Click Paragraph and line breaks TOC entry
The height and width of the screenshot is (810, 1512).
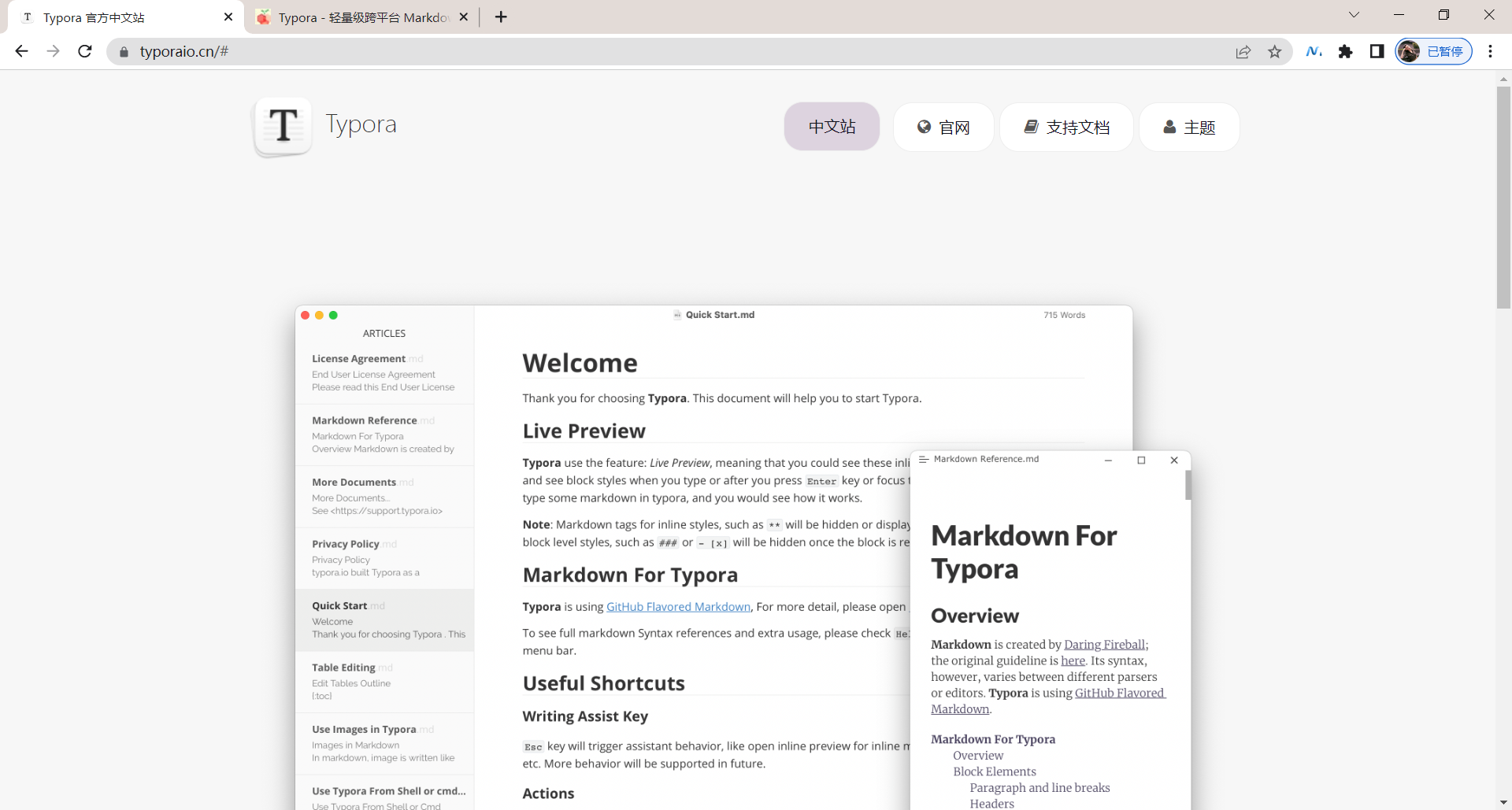click(x=1039, y=788)
